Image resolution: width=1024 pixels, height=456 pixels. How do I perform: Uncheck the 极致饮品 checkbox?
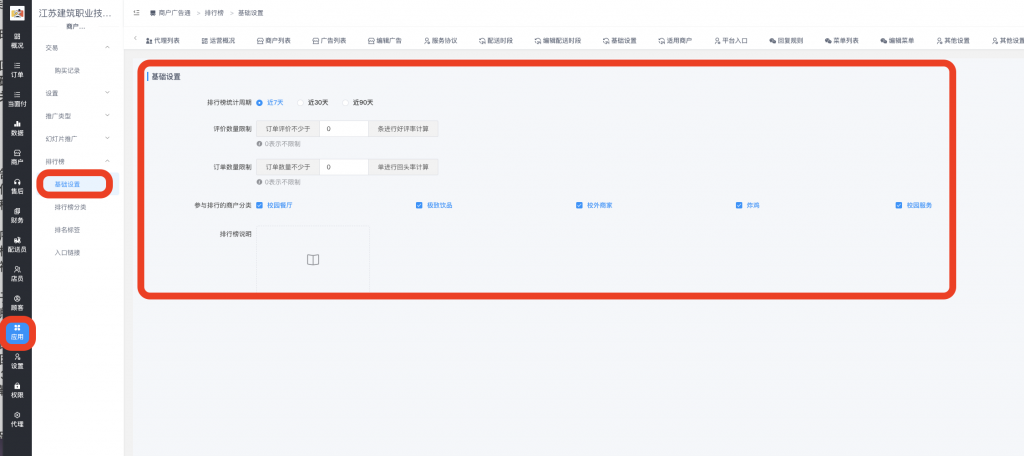(419, 205)
